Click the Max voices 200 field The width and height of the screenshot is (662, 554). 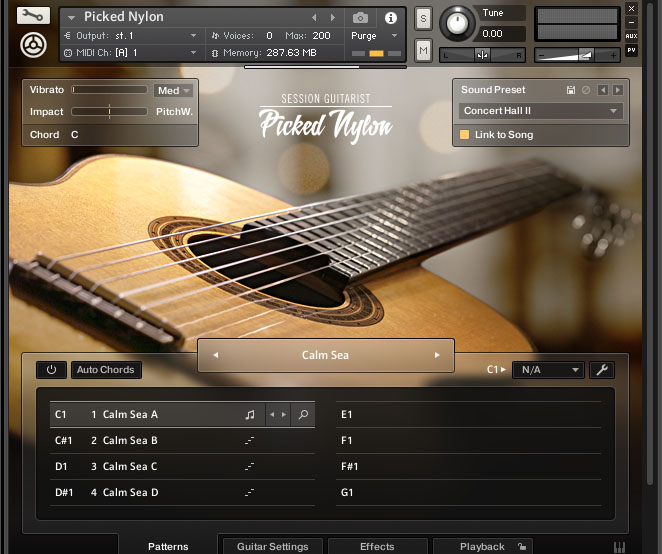(x=322, y=36)
